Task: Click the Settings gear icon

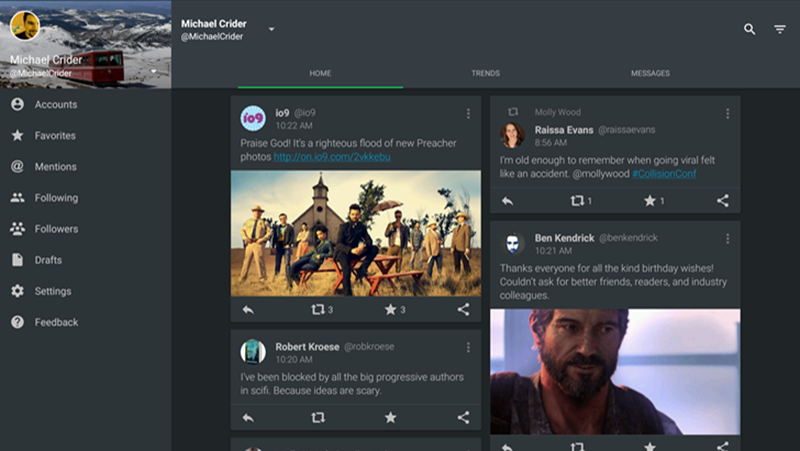Action: pos(17,291)
